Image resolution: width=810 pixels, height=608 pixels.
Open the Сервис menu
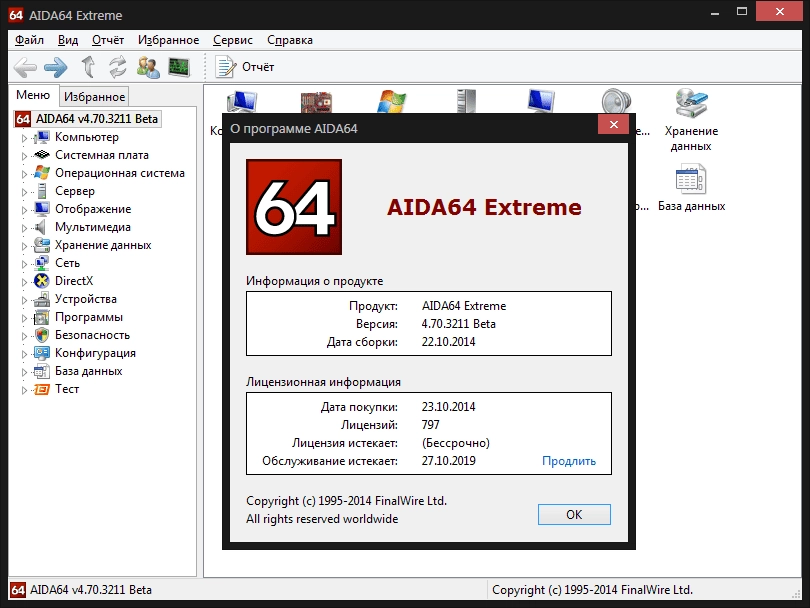pyautogui.click(x=232, y=40)
